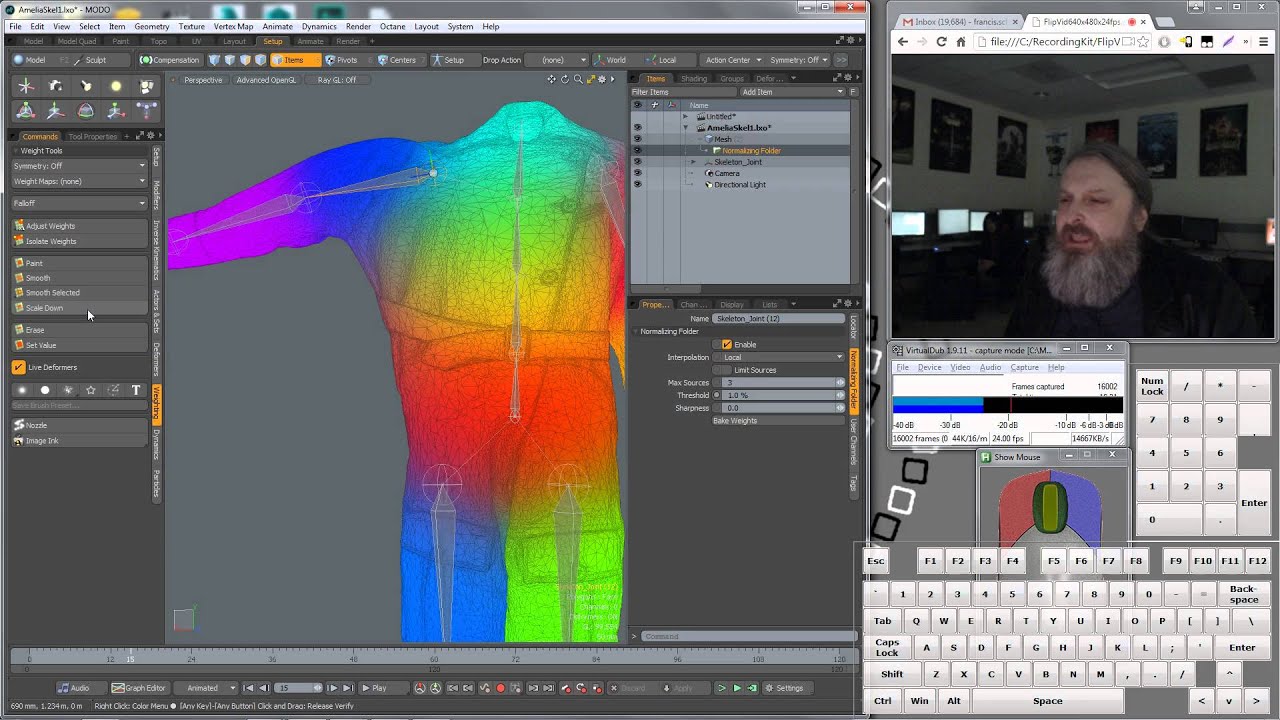
Task: Enable the Limit Sources checkbox
Action: [727, 370]
